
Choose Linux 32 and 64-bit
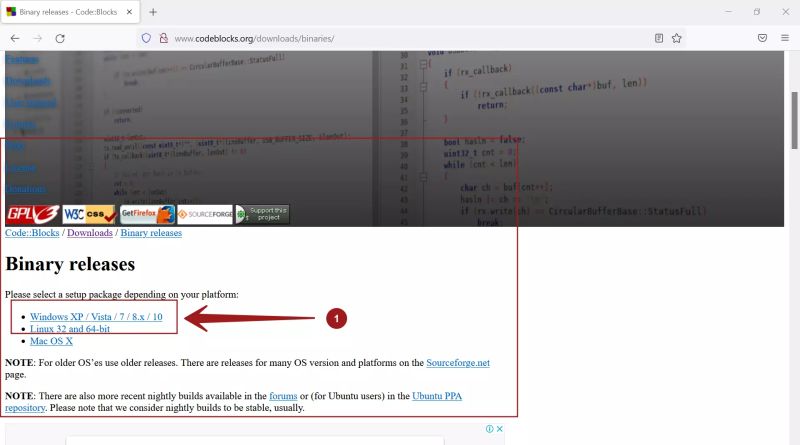(70, 329)
